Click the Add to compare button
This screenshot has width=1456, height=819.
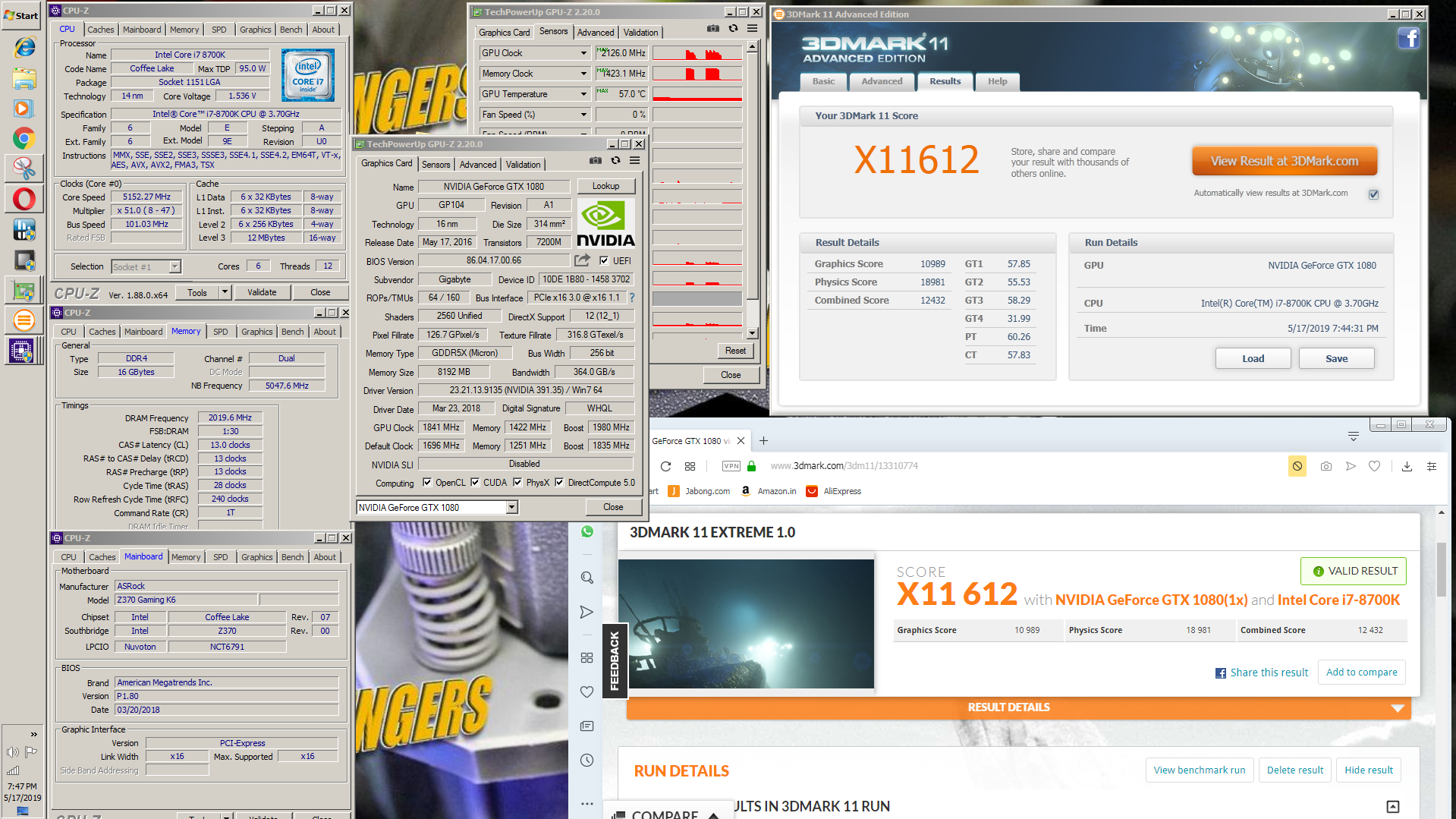[x=1361, y=673]
